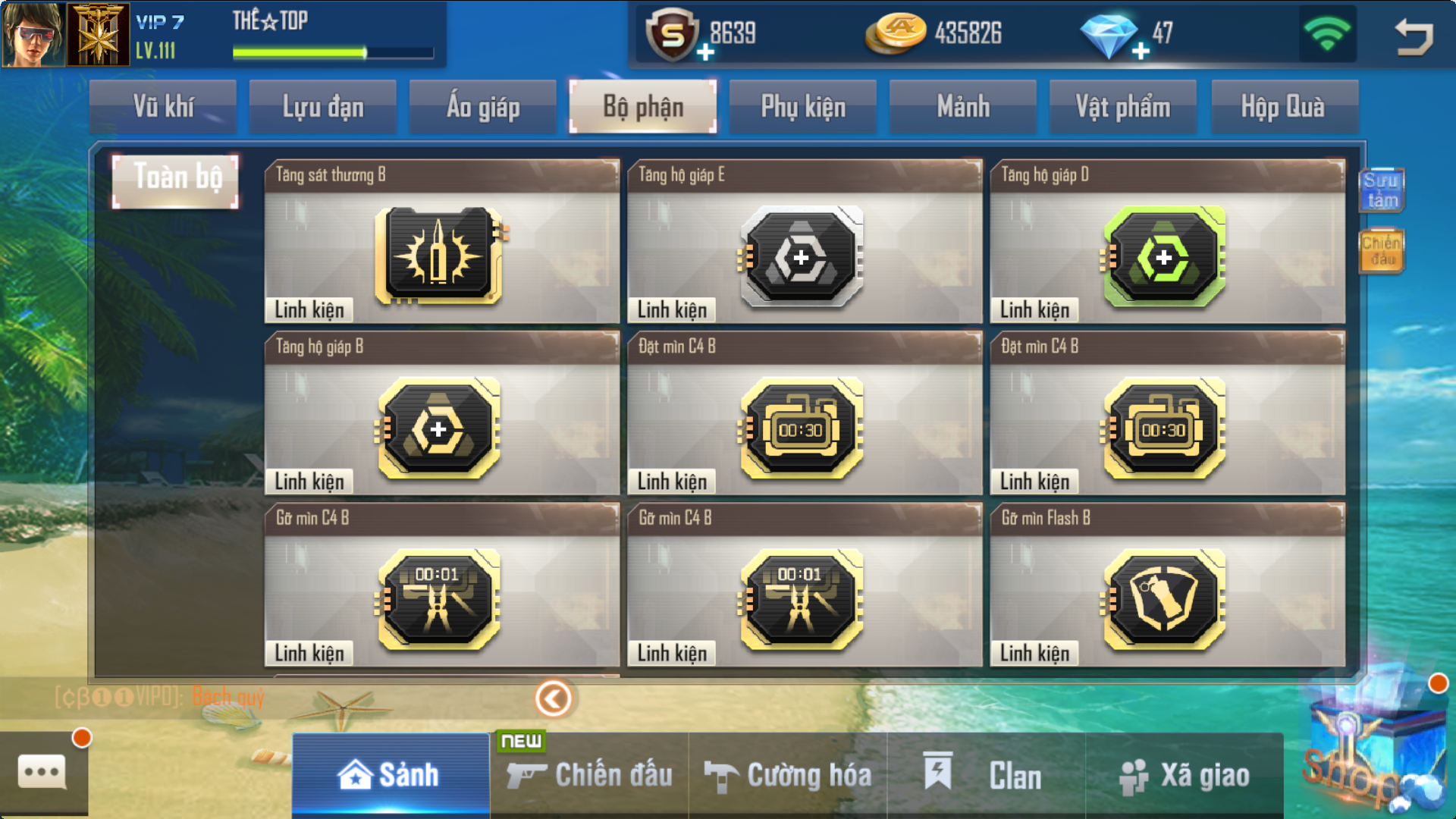Collapse the chat ticker with the chevron button
1456x819 pixels.
(553, 698)
